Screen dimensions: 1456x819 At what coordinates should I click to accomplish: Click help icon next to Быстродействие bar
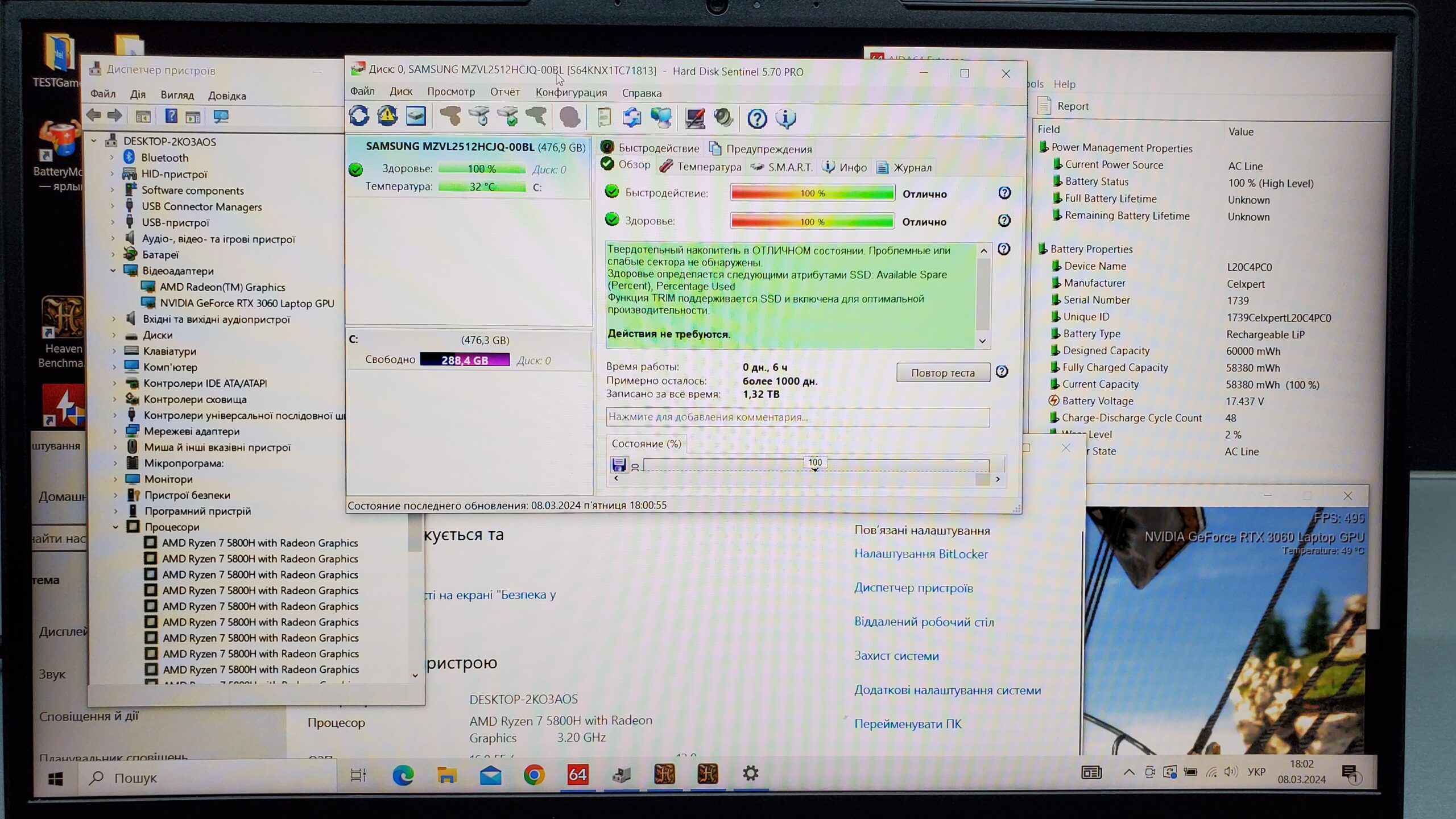pyautogui.click(x=1004, y=193)
